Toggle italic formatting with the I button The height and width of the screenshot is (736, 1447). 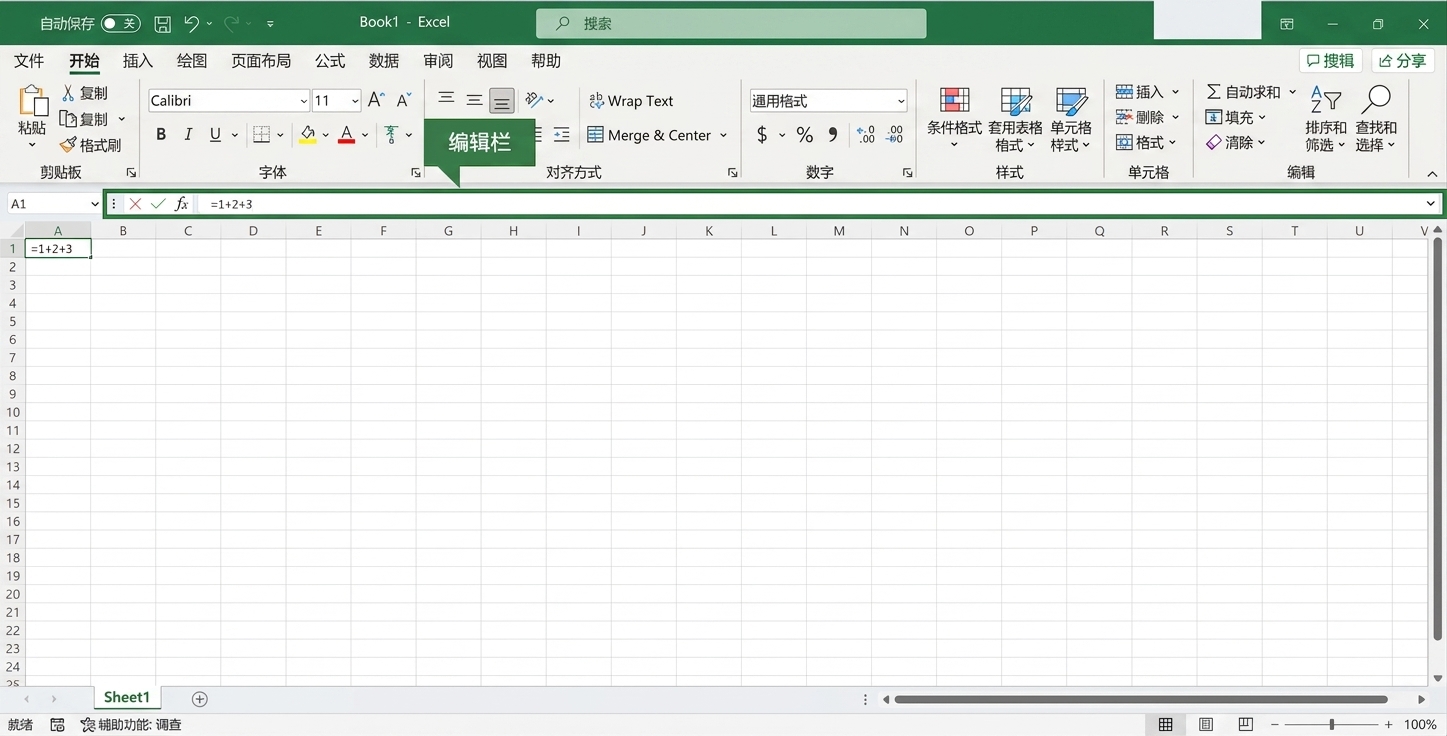click(x=188, y=134)
